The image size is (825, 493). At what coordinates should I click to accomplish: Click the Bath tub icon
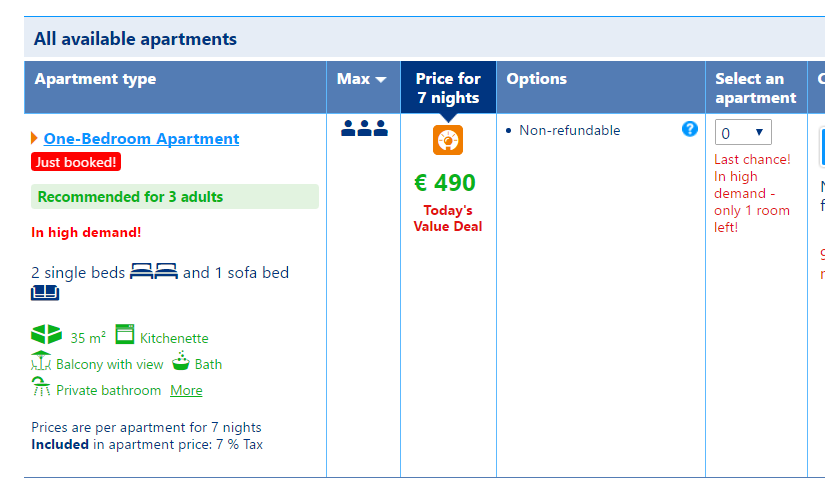click(180, 361)
